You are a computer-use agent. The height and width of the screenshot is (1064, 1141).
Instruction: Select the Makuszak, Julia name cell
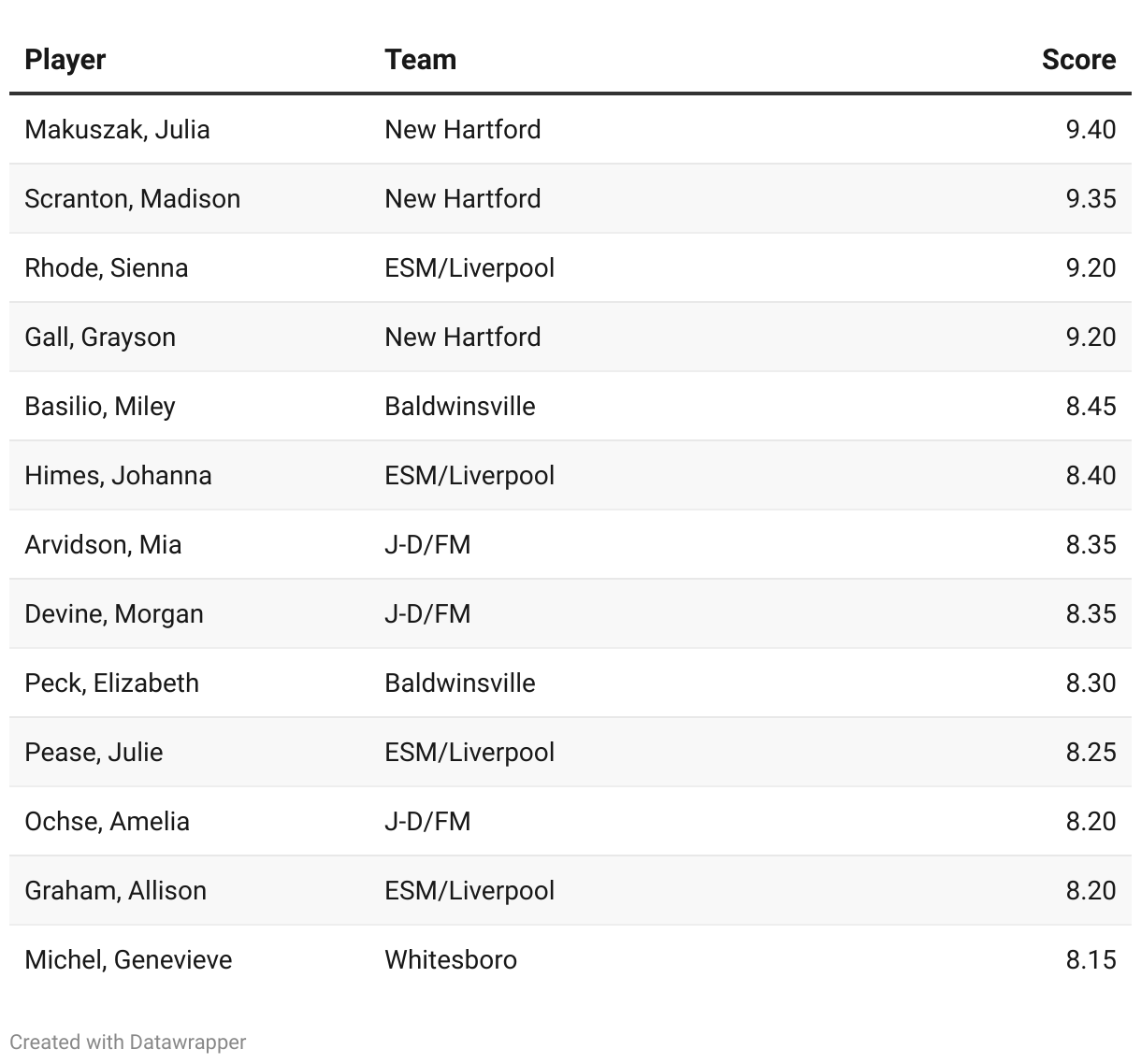[x=117, y=129]
